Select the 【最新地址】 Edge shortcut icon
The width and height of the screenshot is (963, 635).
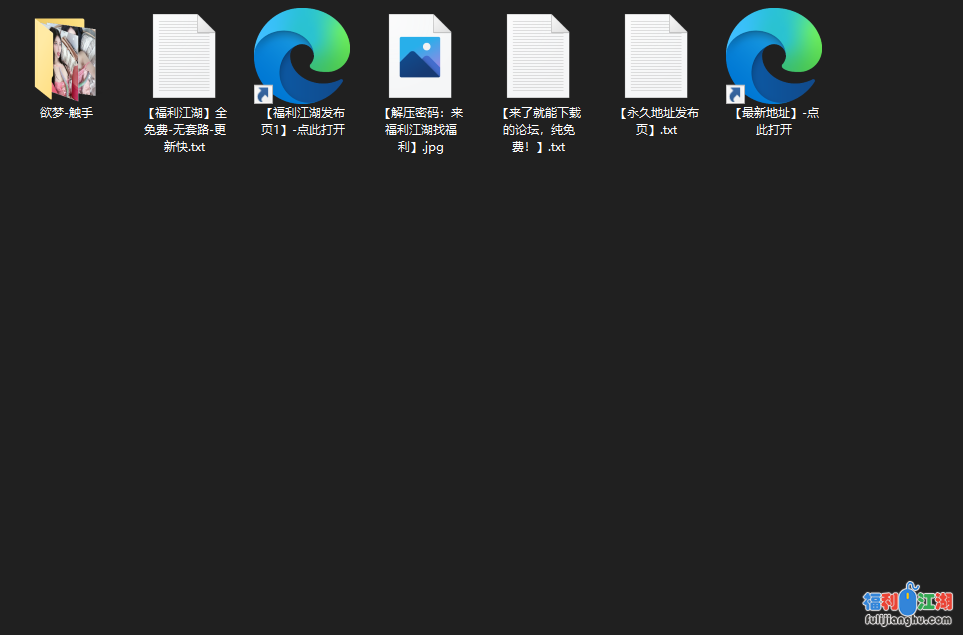click(774, 56)
